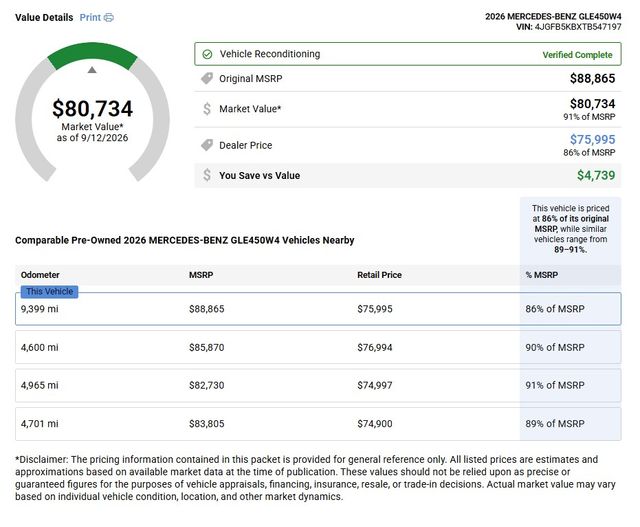Screen dimensions: 640x527
Task: Click the % MSRP column header
Action: click(x=542, y=275)
